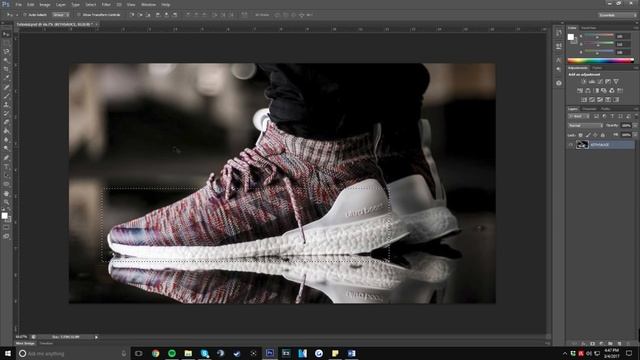
Task: Select the Shape tool
Action: [x=6, y=184]
